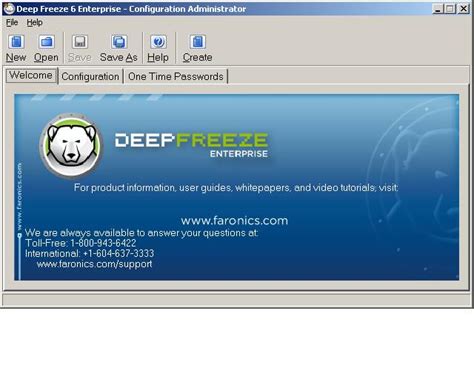Close the Configuration Administrator window
The image size is (474, 379).
tap(463, 9)
